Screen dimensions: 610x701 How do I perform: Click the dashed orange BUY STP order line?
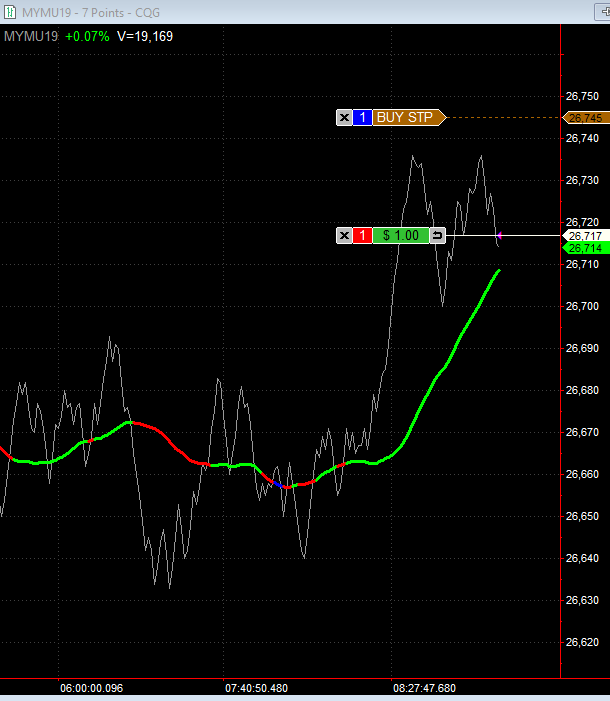[x=504, y=118]
